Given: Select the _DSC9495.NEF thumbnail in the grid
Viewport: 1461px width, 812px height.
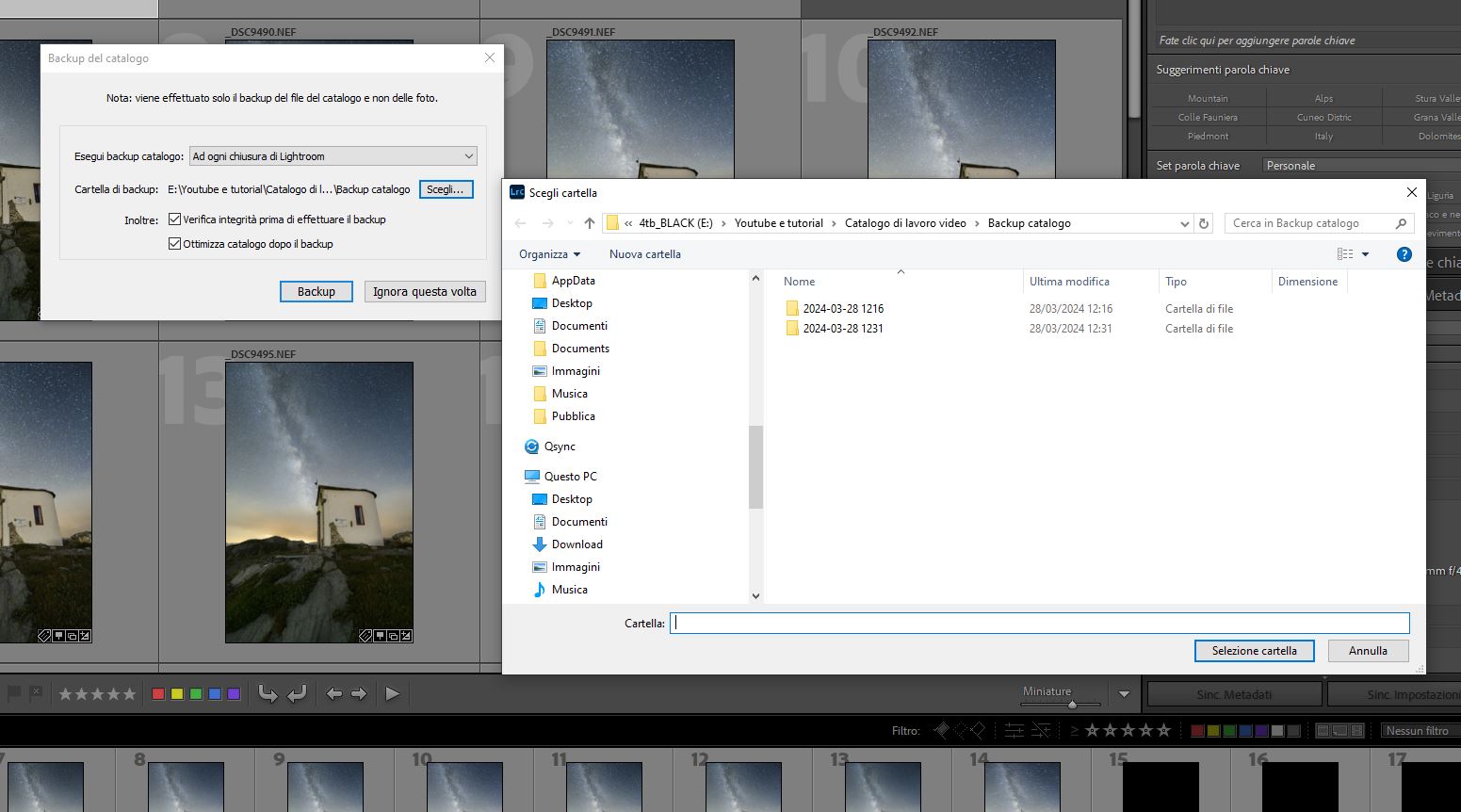Looking at the screenshot, I should [319, 502].
